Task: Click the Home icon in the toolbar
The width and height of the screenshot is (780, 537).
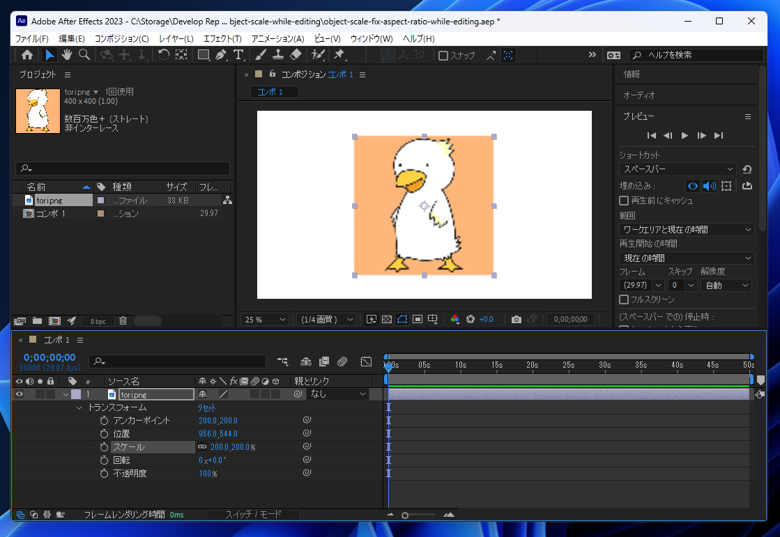Action: tap(27, 55)
